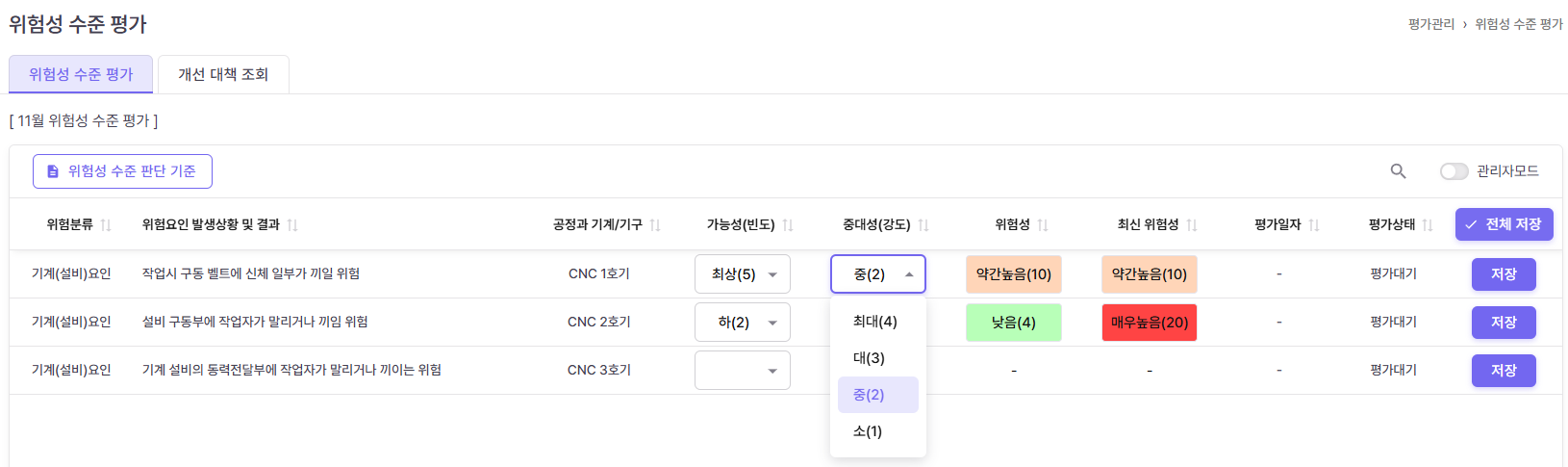The width and height of the screenshot is (1568, 467).
Task: Open 가능성 dropdown for CNC 1호기
Action: click(742, 274)
